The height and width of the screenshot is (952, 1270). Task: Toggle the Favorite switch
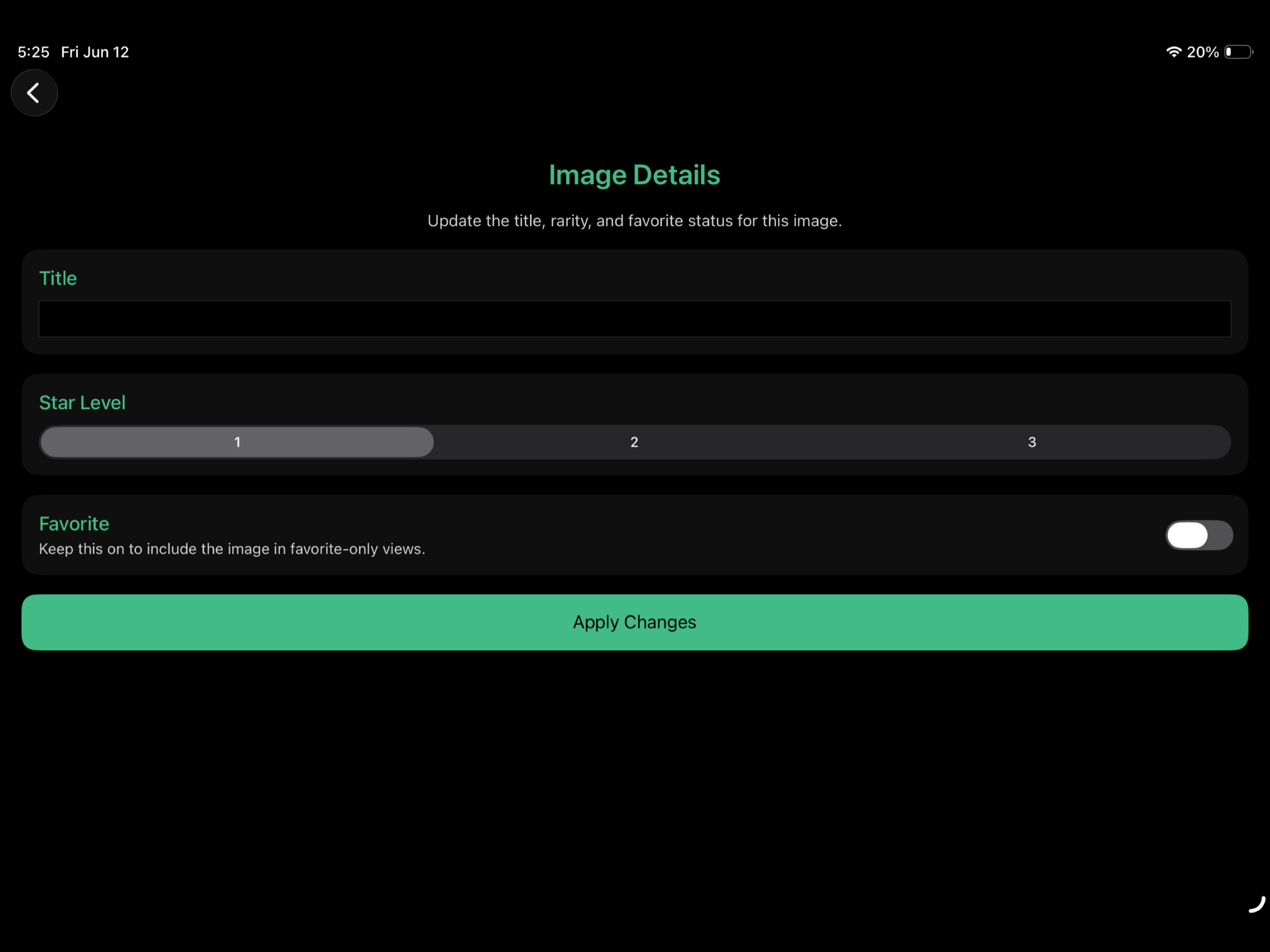[1199, 535]
